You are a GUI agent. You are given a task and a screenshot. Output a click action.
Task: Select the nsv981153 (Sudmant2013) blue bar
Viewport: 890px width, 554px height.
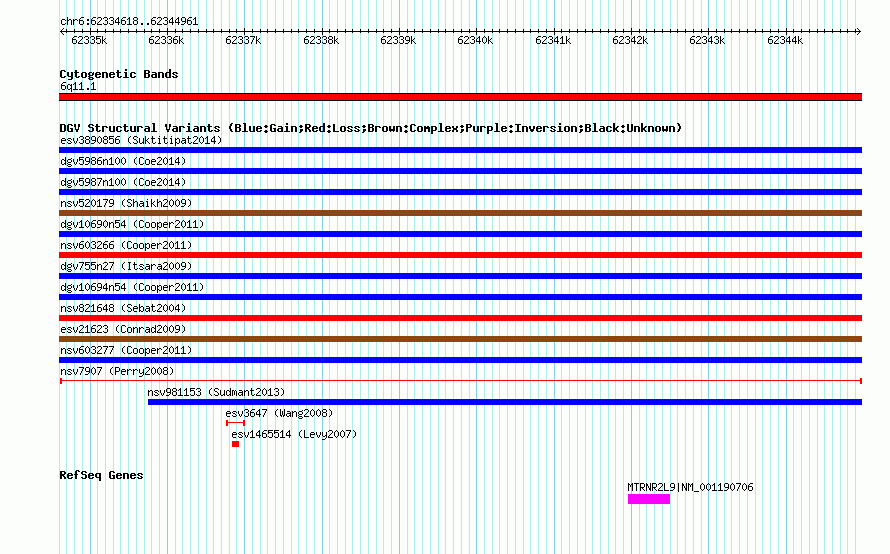[x=505, y=402]
